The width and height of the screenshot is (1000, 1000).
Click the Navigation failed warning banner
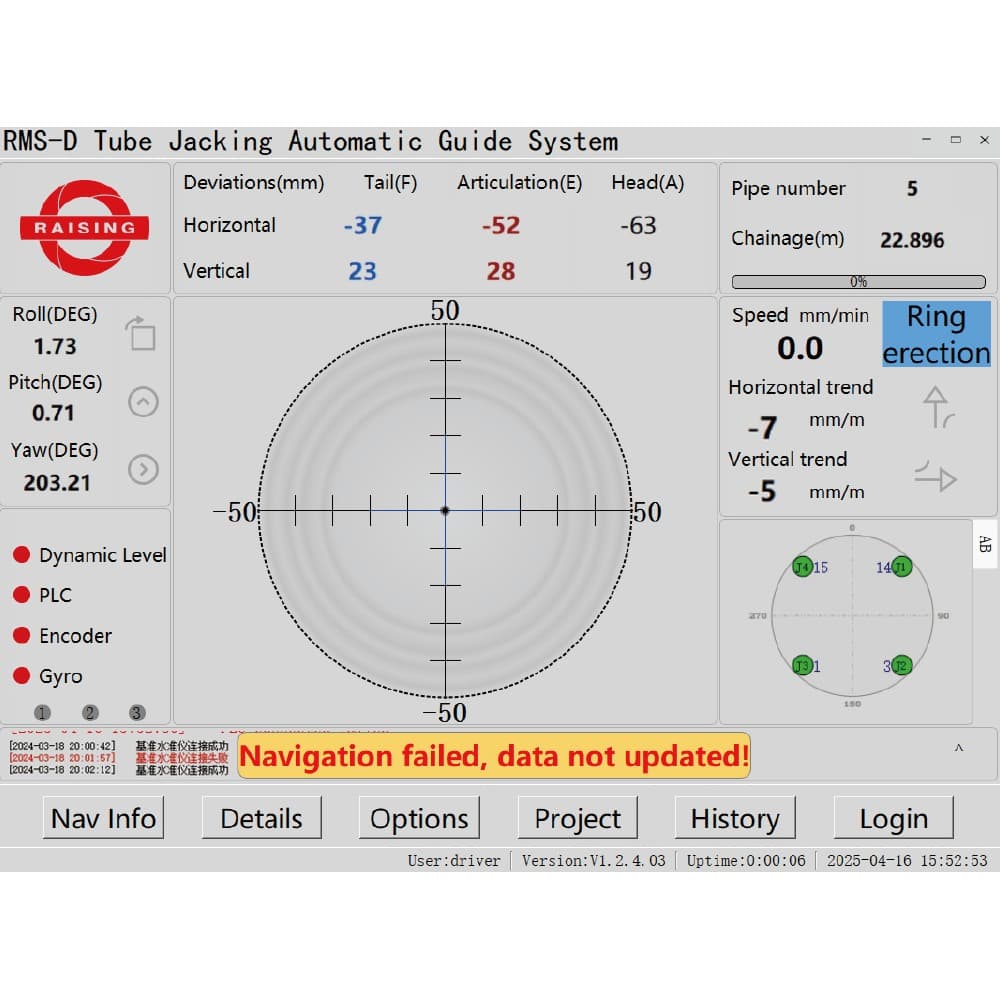click(x=494, y=756)
